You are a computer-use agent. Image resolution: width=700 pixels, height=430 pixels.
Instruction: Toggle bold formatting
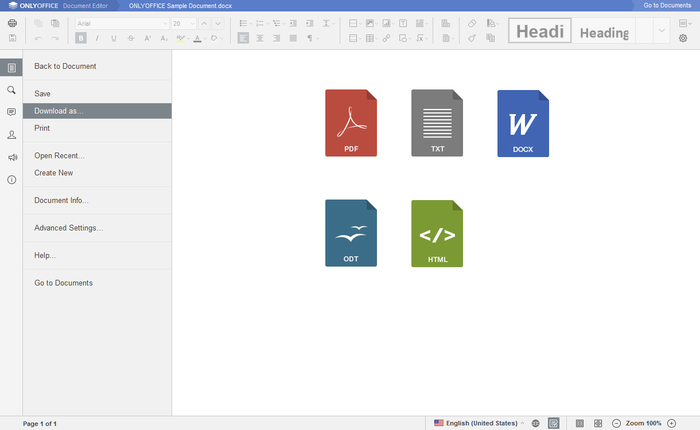tap(81, 38)
